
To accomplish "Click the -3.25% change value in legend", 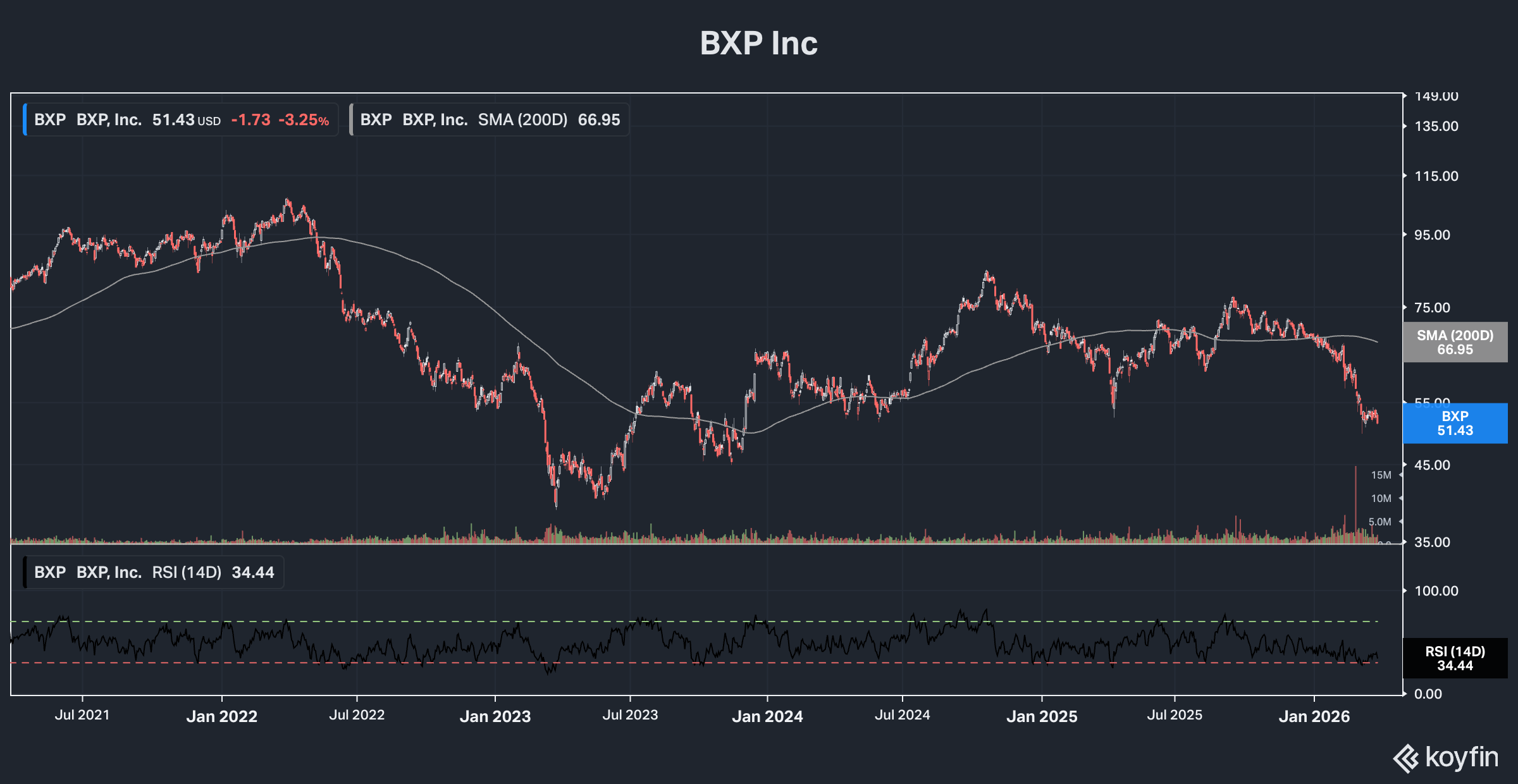I will pos(304,120).
